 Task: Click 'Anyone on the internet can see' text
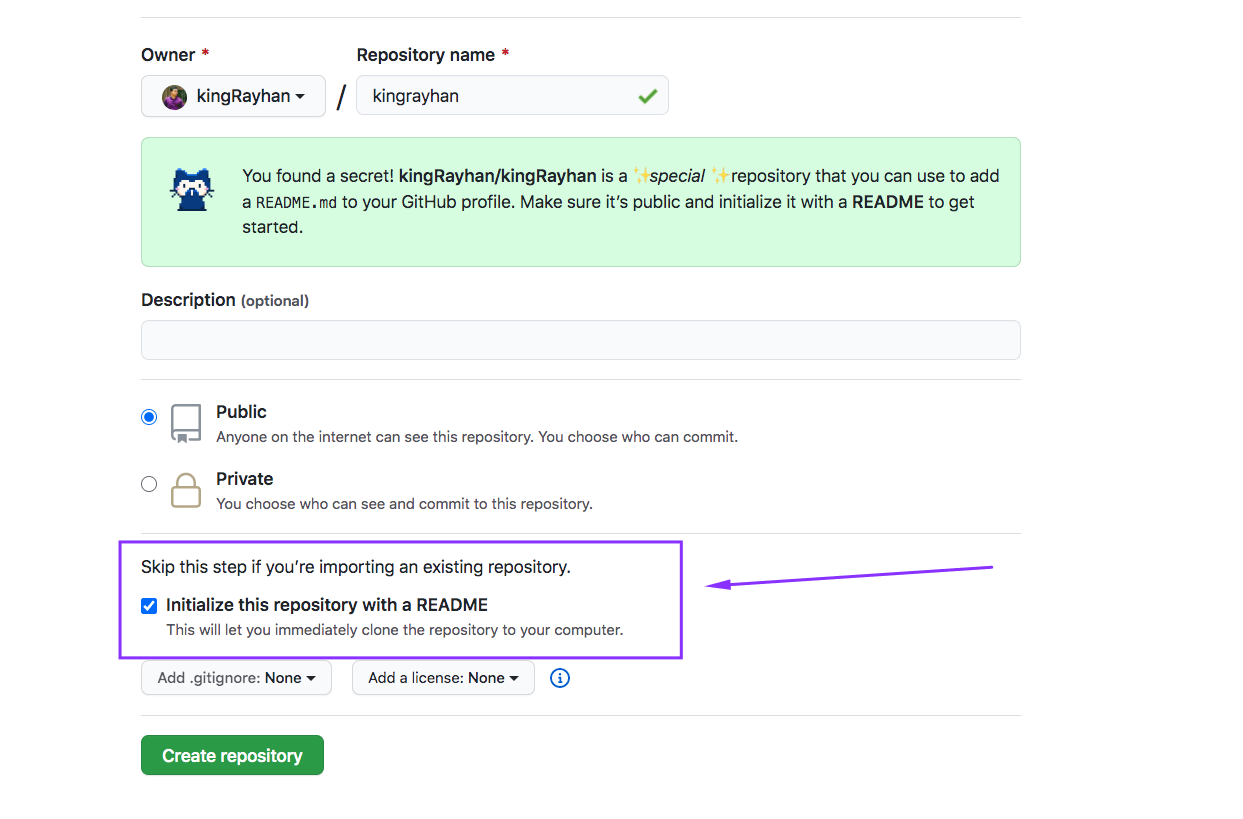477,437
